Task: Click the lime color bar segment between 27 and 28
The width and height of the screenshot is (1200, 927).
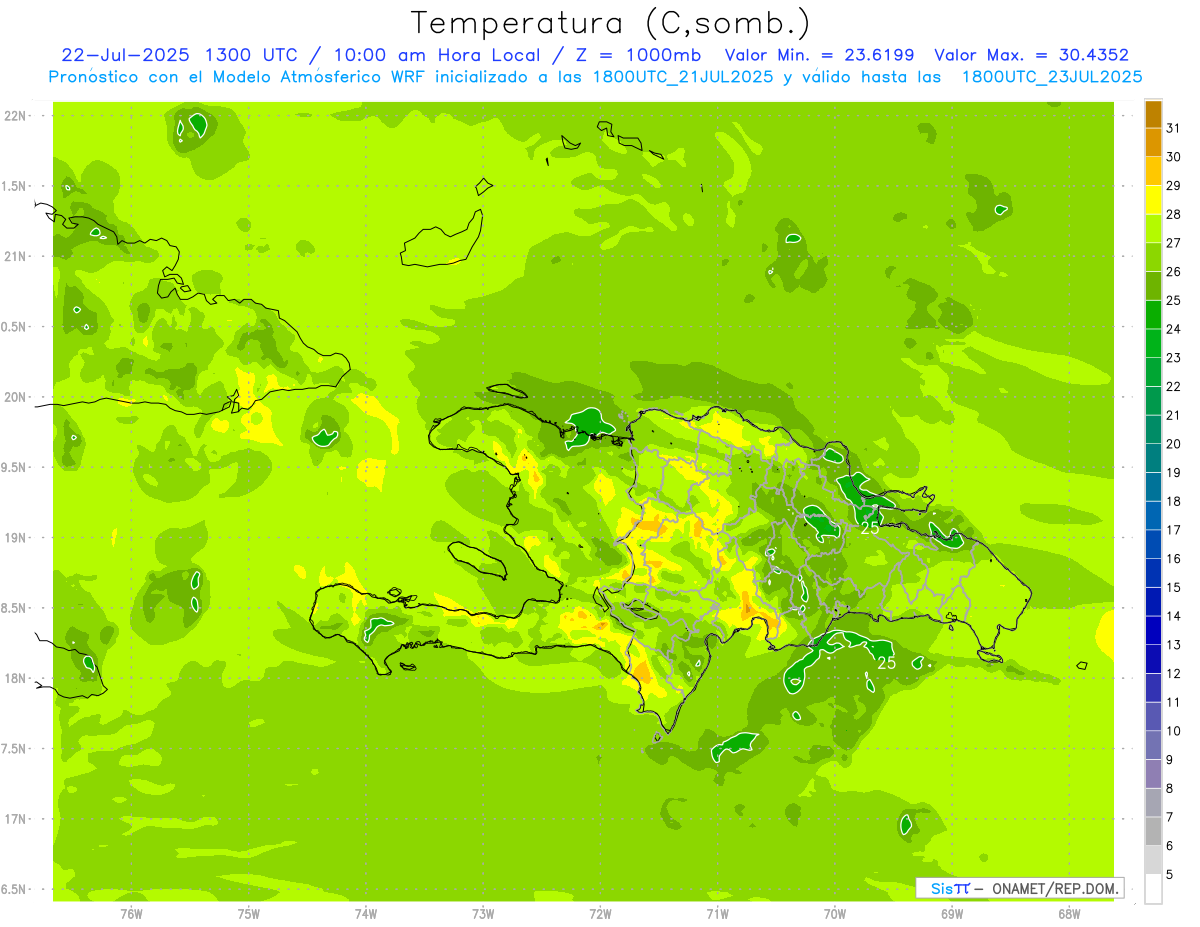Action: [x=1153, y=229]
